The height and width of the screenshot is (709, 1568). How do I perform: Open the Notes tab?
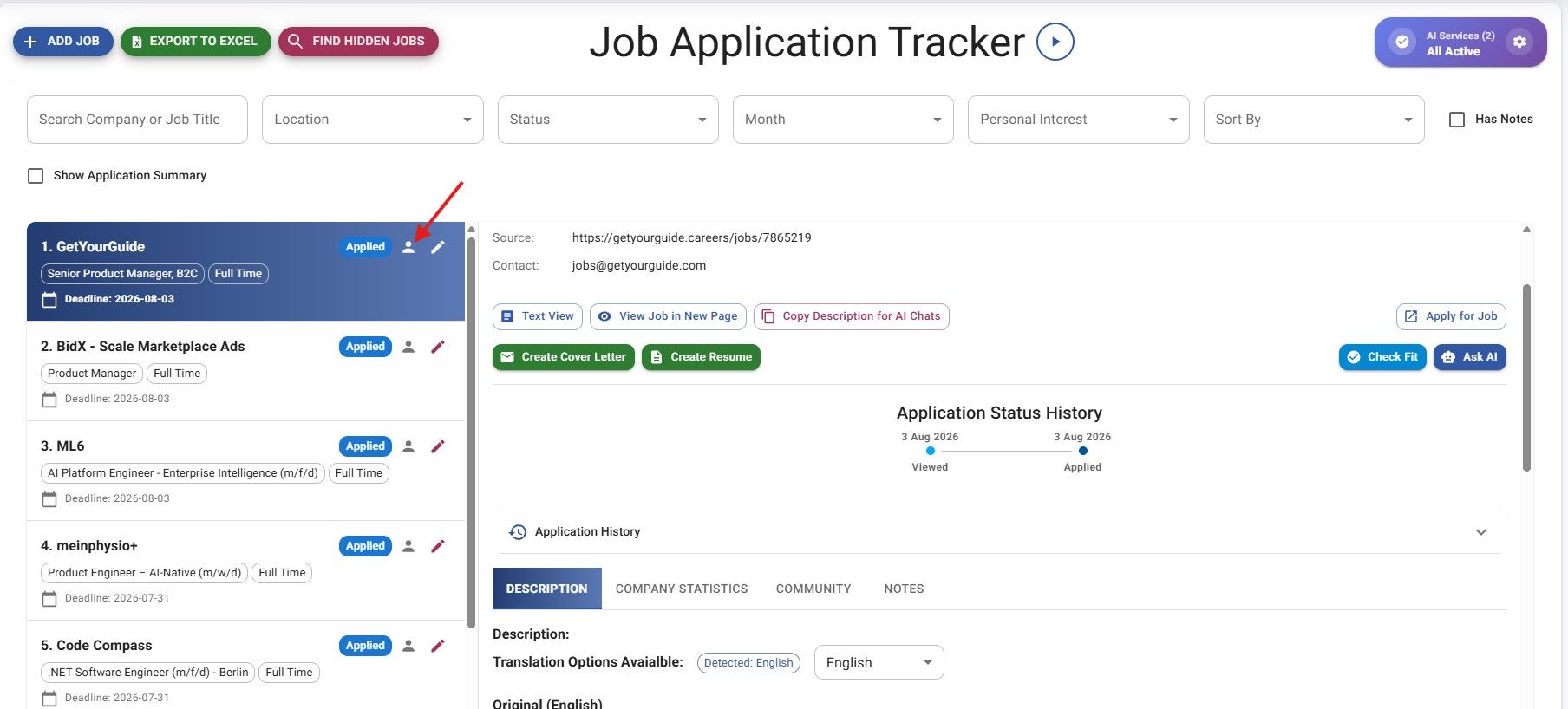point(904,589)
